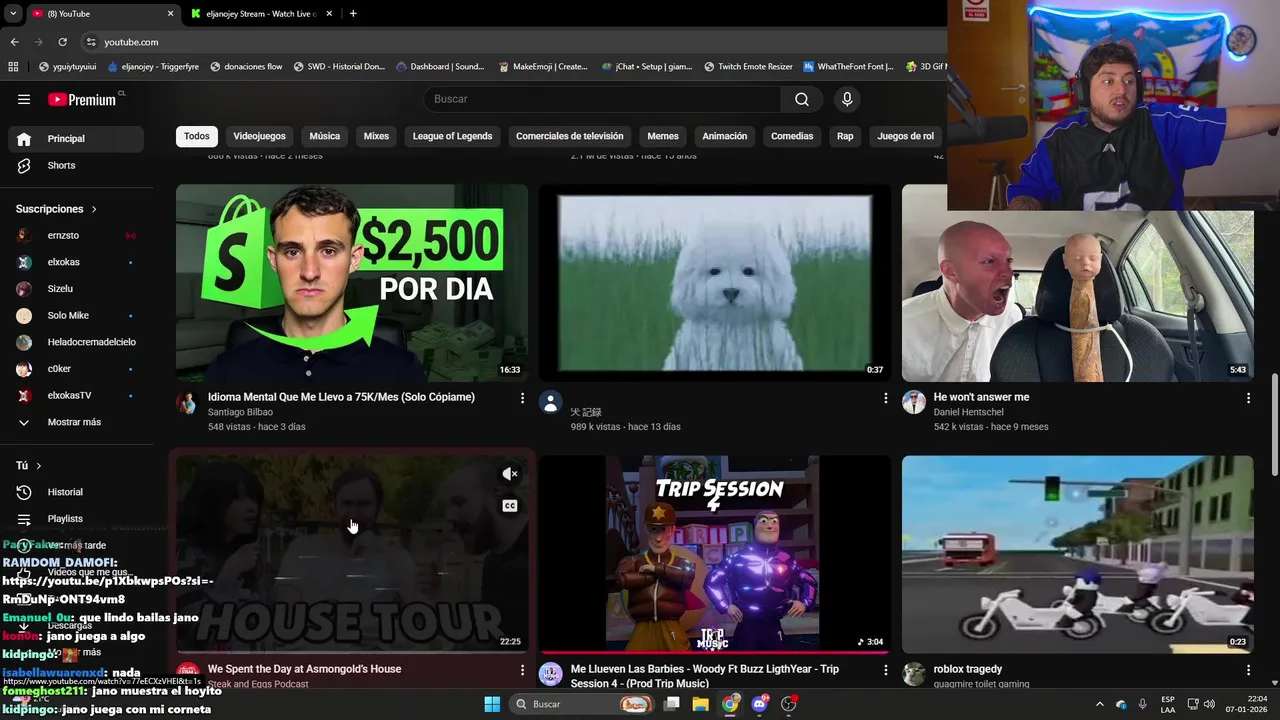This screenshot has height=720, width=1280.
Task: Open browser apps grid in bookmarks bar
Action: click(13, 67)
